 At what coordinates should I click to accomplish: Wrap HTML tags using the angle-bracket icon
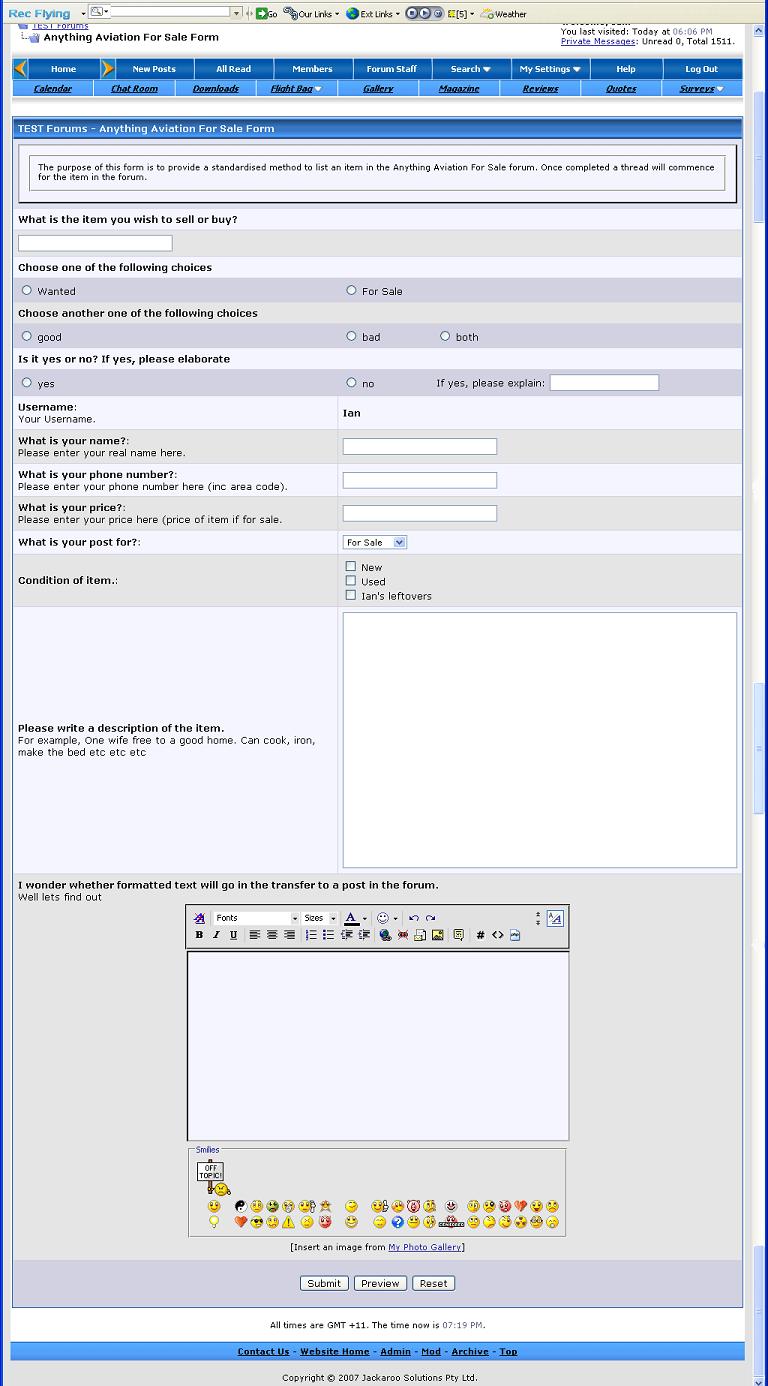click(497, 935)
